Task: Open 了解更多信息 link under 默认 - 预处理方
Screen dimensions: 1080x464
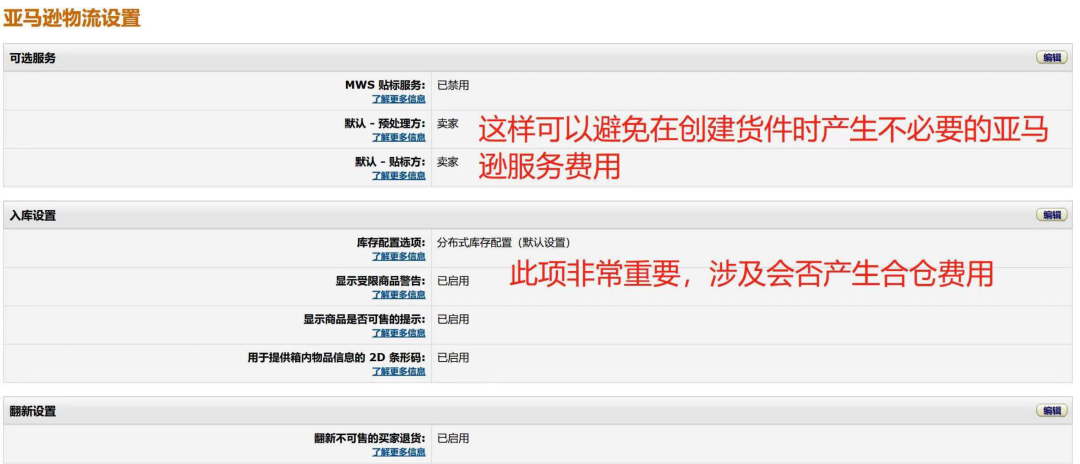Action: 399,138
